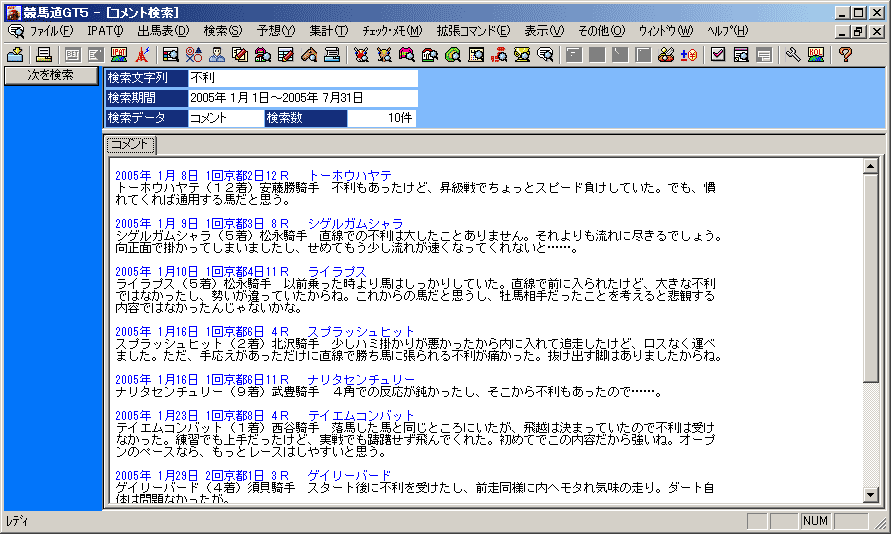Click the wrench settings toolbar icon

tap(793, 54)
